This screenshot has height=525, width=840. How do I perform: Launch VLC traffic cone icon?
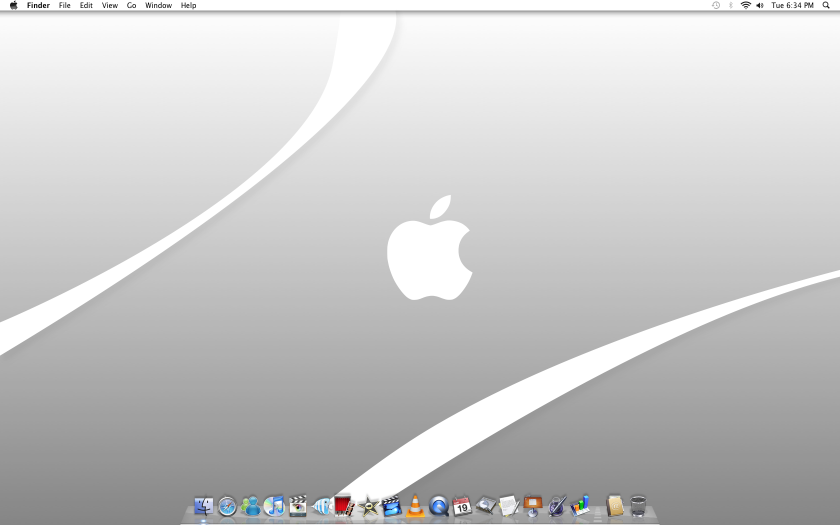click(x=415, y=506)
